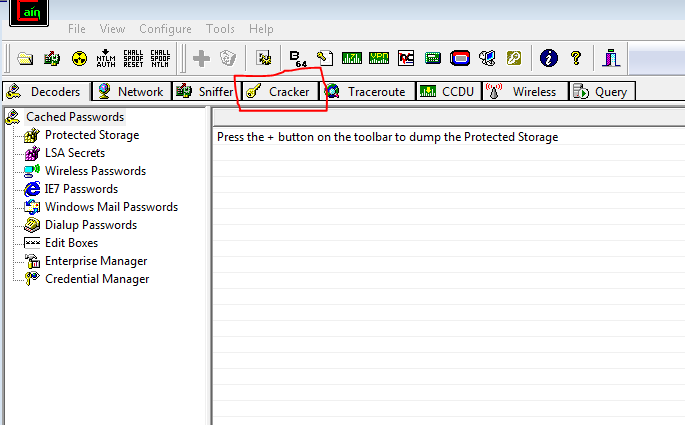Click the exit door toolbar icon
Screen dimensions: 685x425
click(611, 58)
